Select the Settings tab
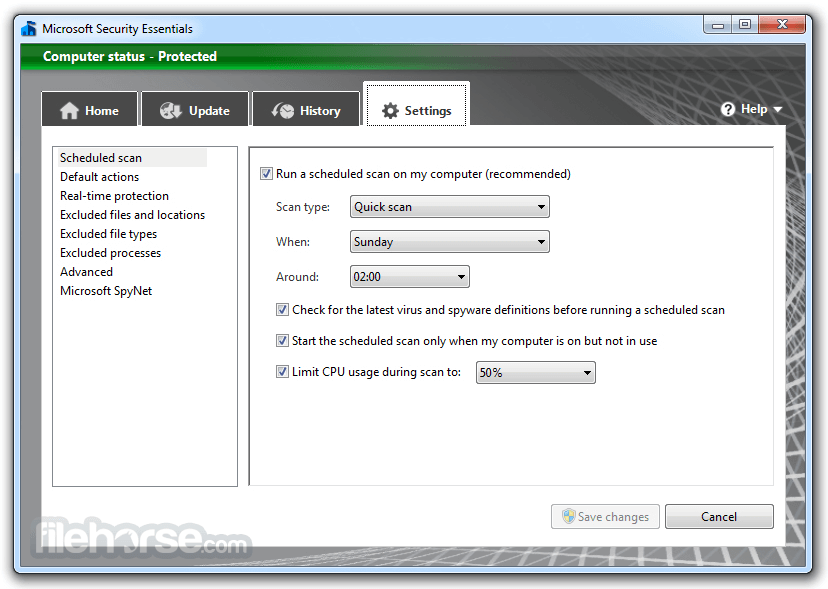Image resolution: width=828 pixels, height=589 pixels. tap(416, 105)
